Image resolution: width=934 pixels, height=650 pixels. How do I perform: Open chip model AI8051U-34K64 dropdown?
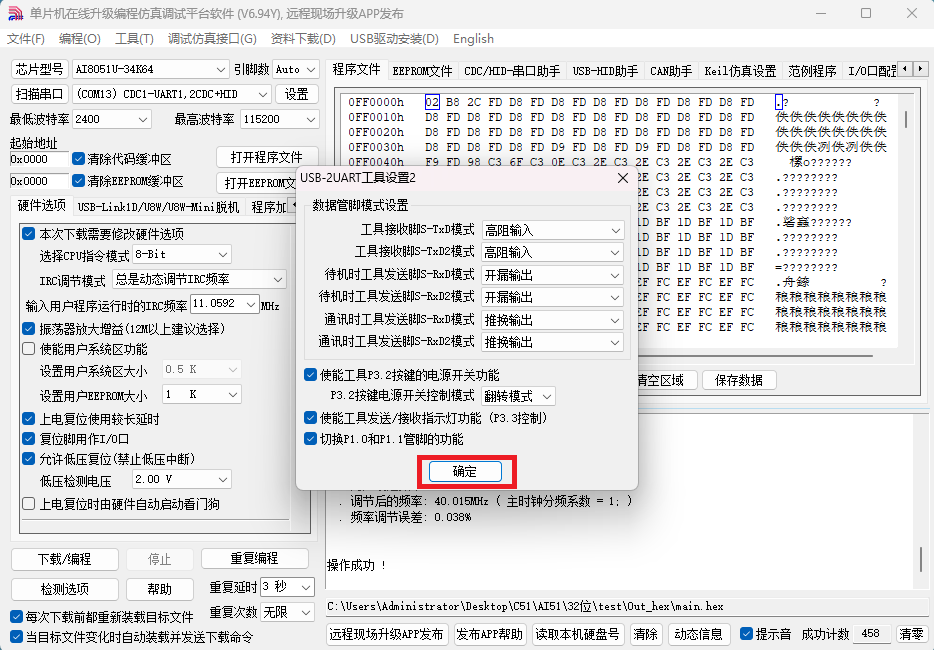point(151,69)
